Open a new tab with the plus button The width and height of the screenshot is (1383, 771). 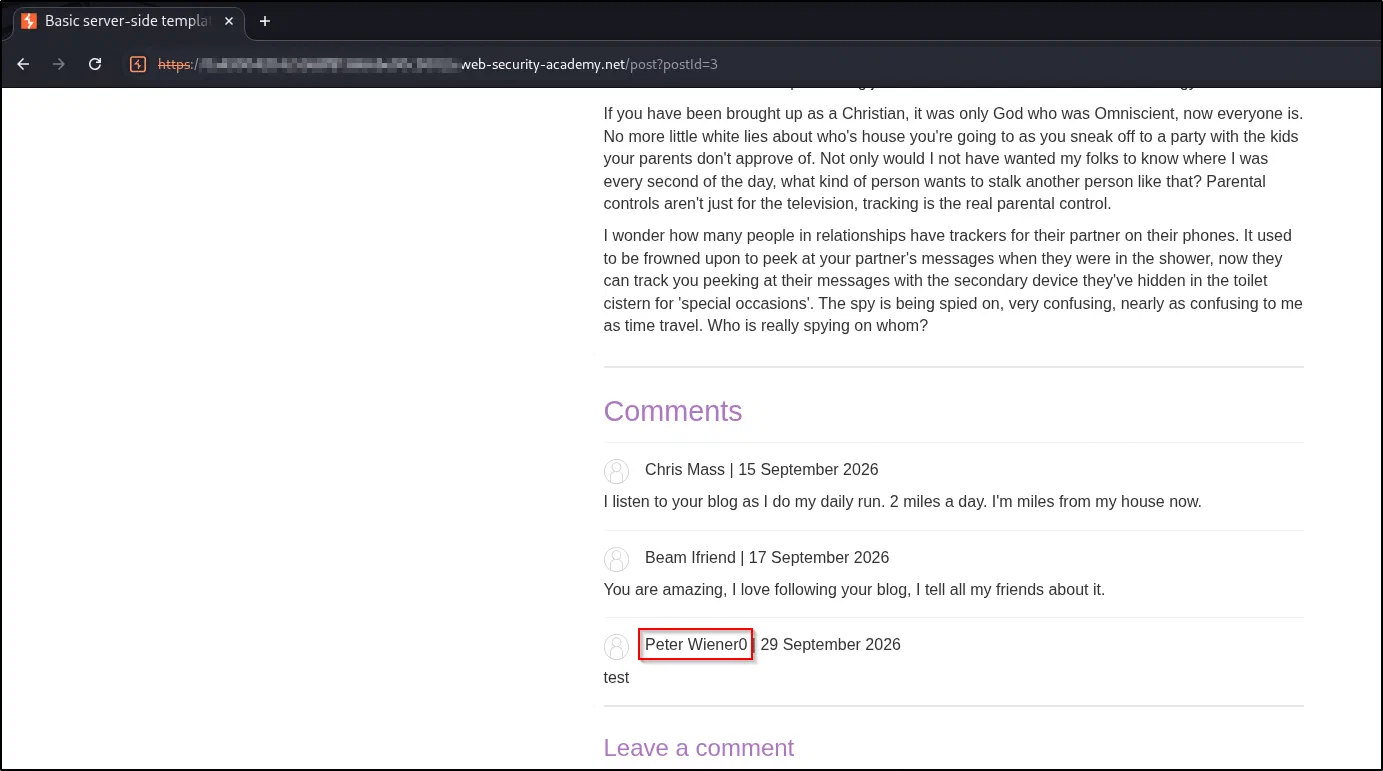(265, 21)
